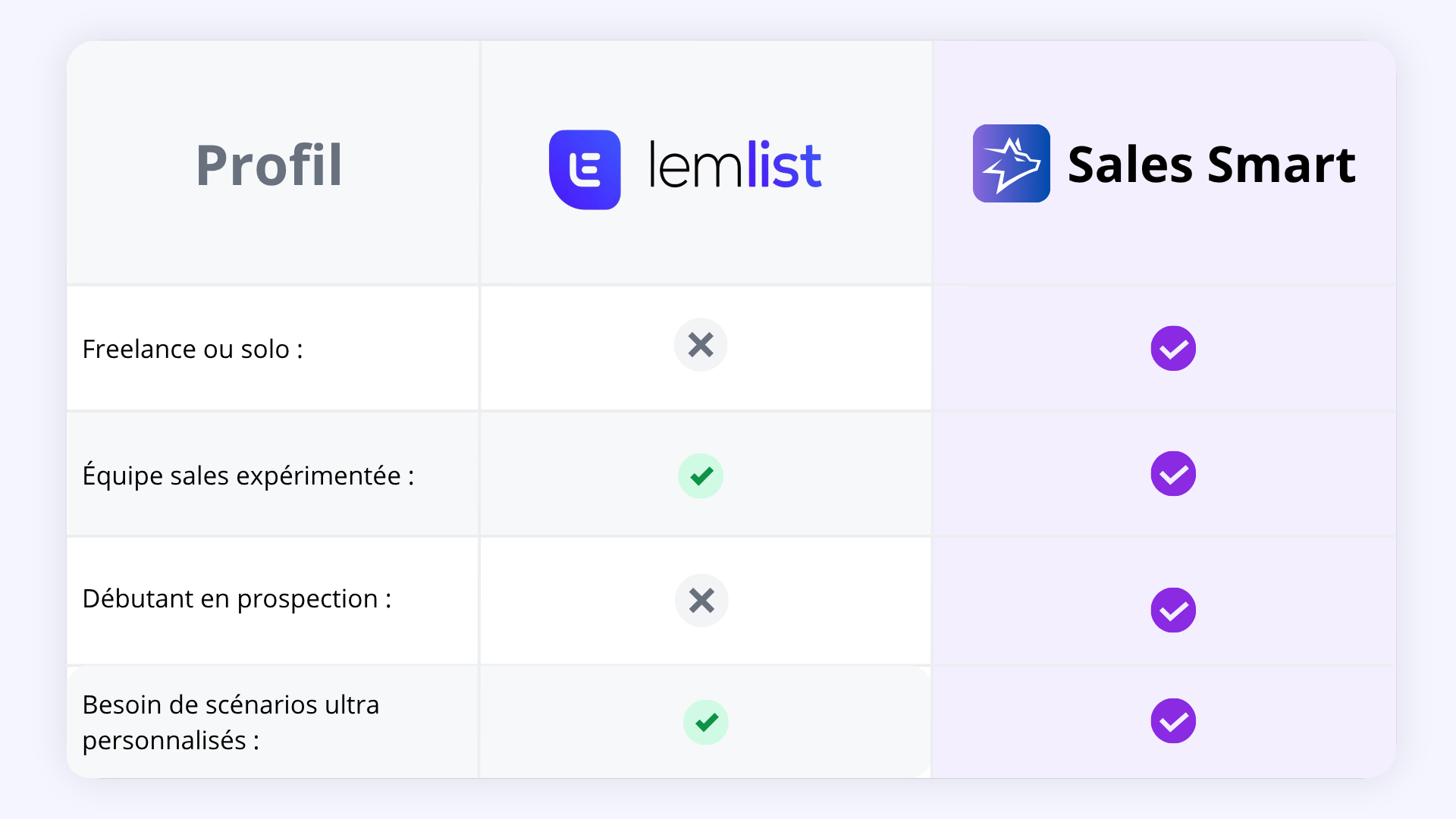Click the empty area below the Profil heading
The width and height of the screenshot is (1456, 819).
272,239
